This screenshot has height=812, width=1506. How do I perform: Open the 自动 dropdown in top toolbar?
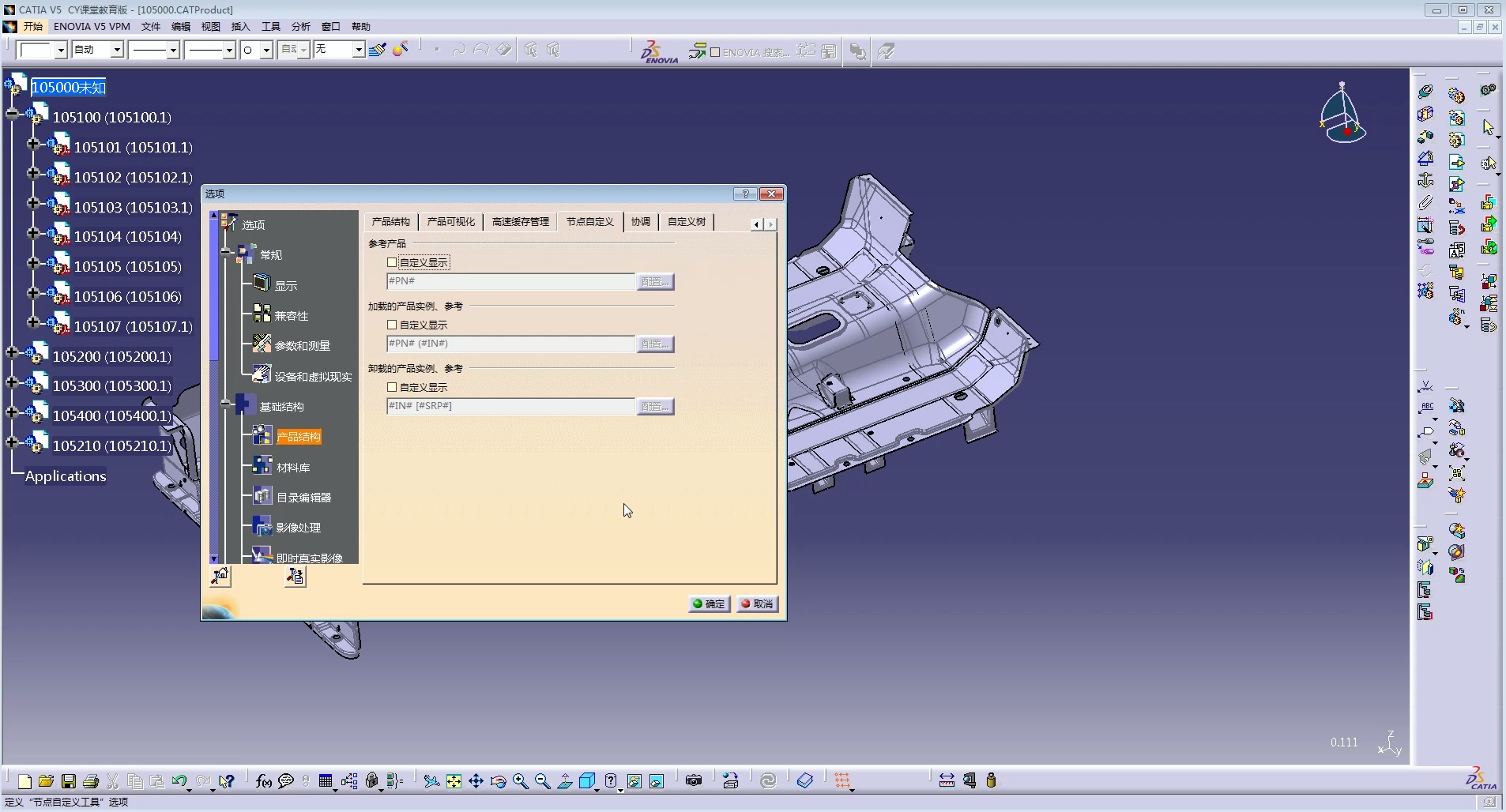(117, 50)
